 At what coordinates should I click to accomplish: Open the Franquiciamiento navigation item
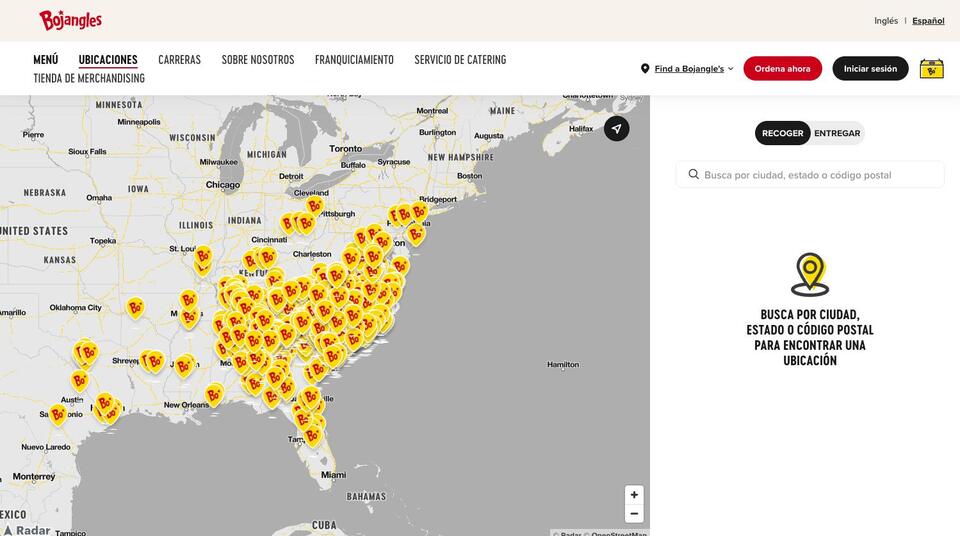(354, 59)
